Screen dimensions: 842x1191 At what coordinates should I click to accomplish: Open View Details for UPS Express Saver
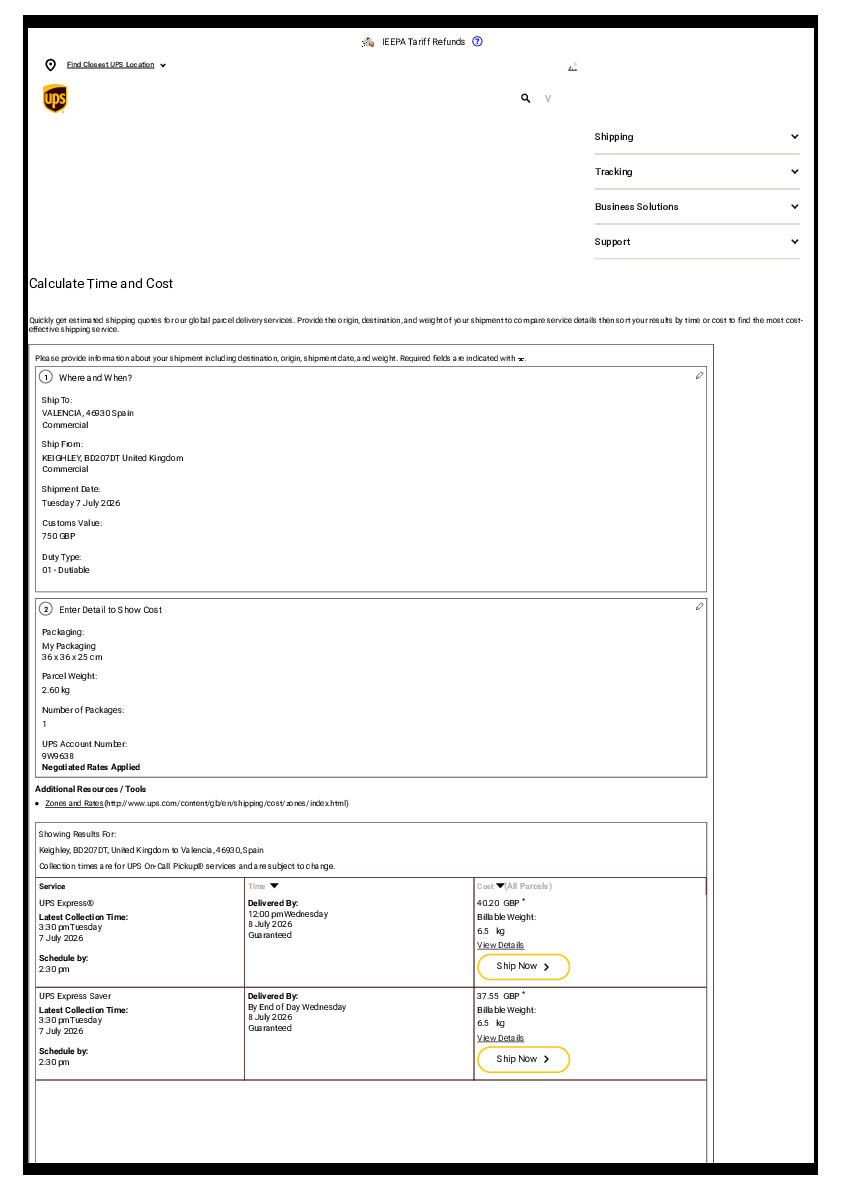pos(500,1038)
